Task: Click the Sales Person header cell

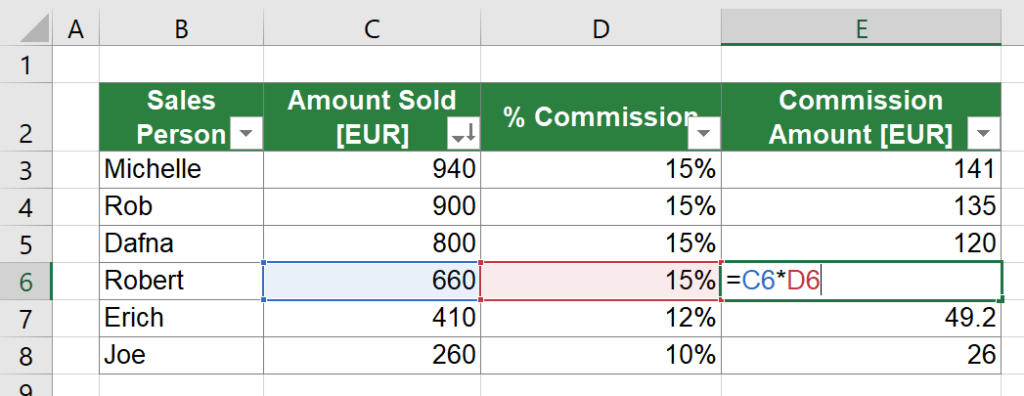Action: pyautogui.click(x=182, y=117)
